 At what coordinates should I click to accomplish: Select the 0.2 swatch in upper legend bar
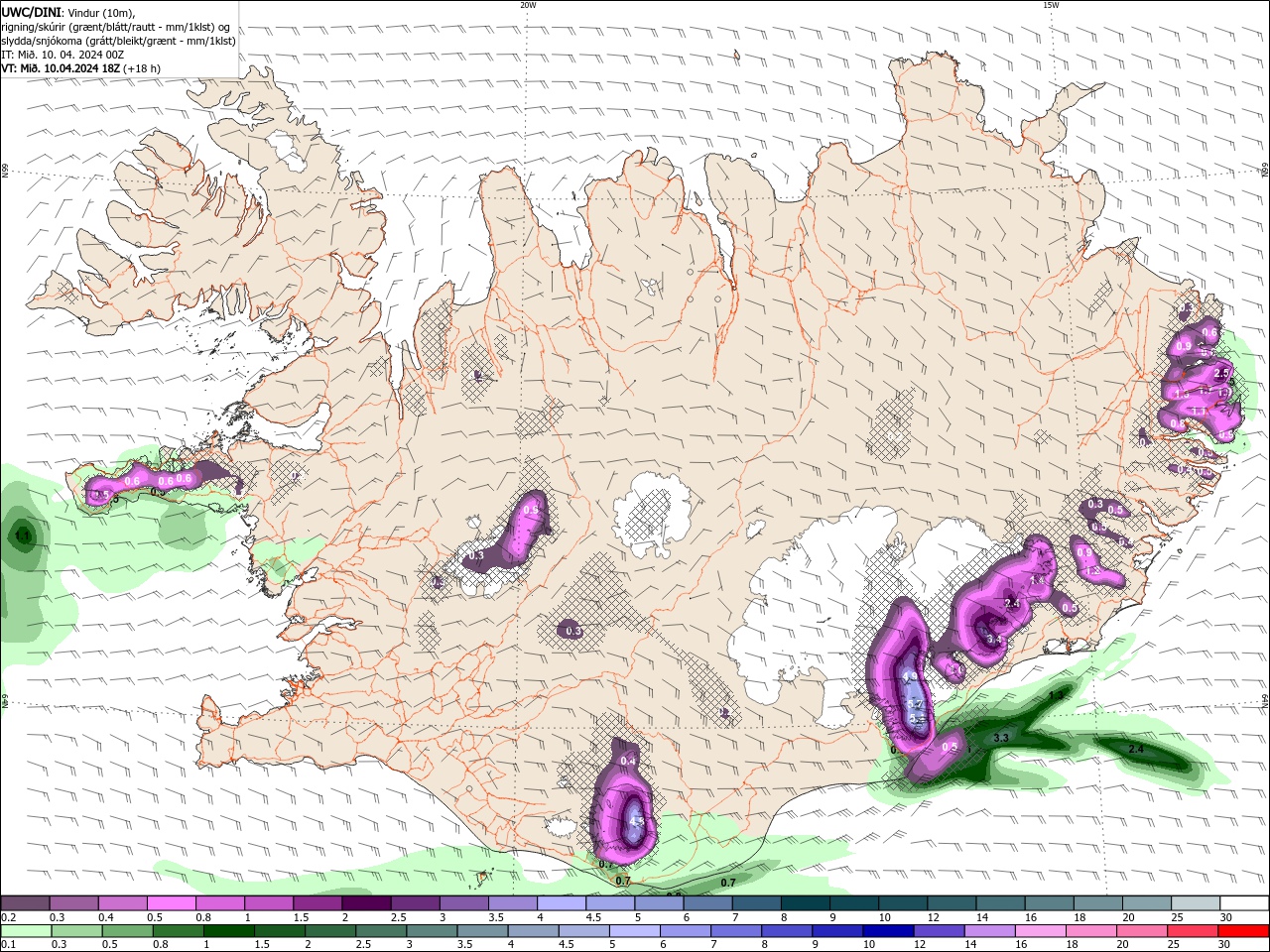click(x=25, y=902)
